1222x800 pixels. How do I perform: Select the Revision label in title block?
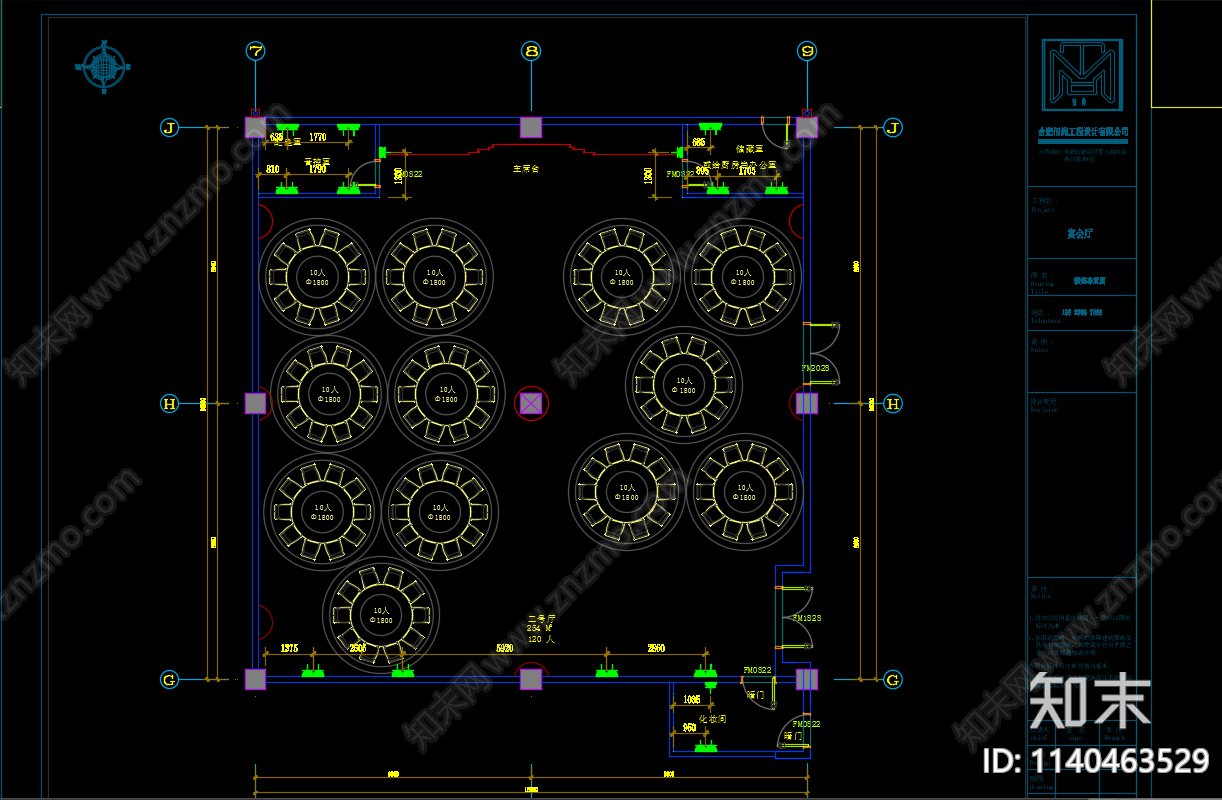(x=1043, y=410)
